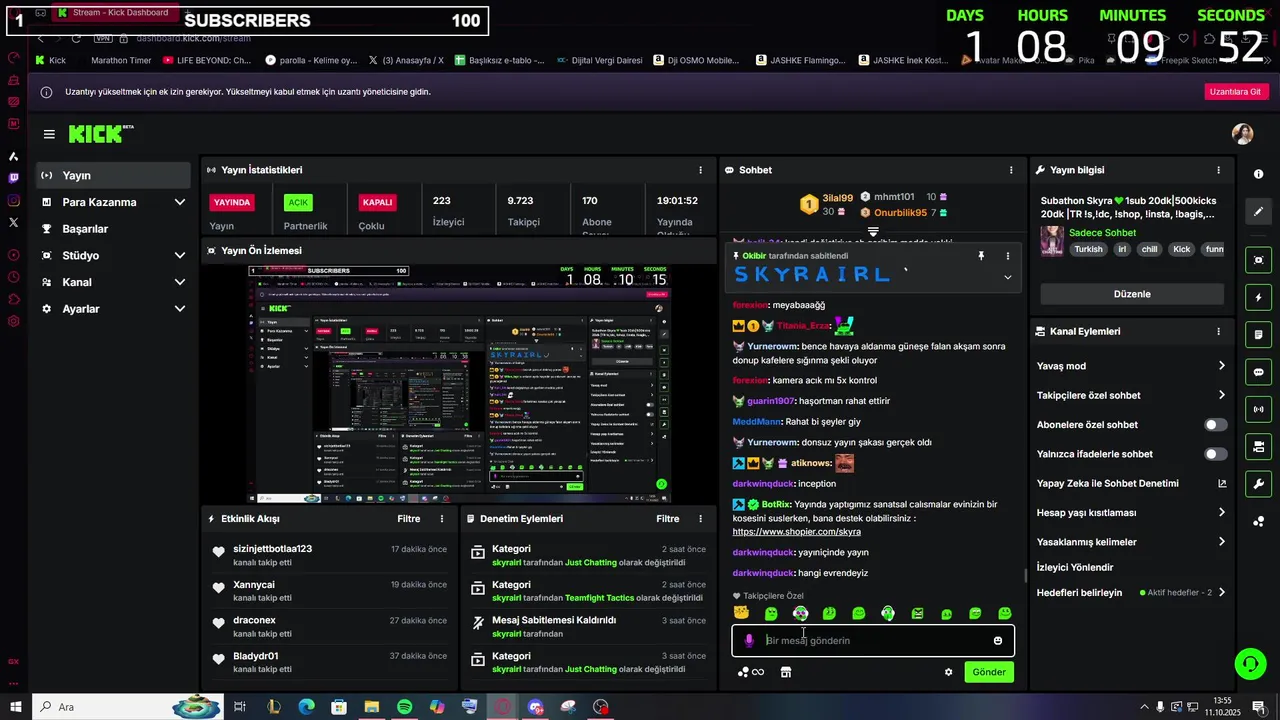Open the info icon in right toolbar
This screenshot has width=1280, height=720.
tap(1258, 174)
